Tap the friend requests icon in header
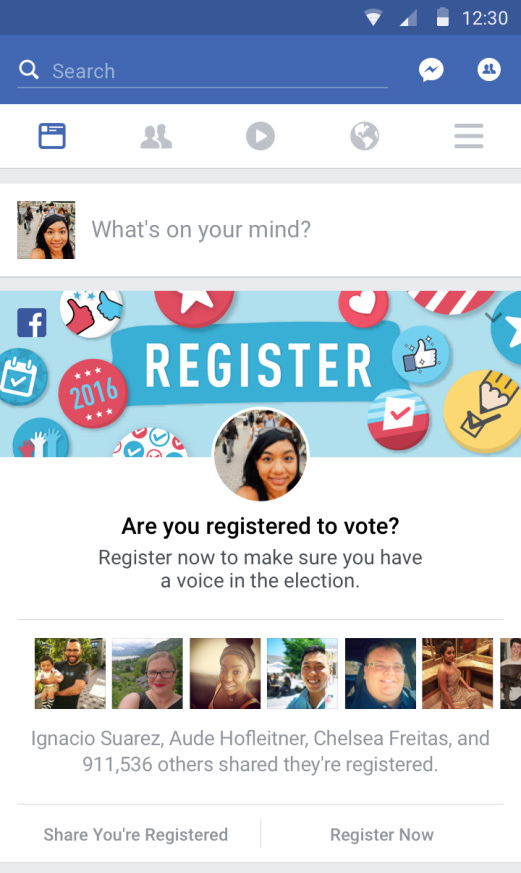 click(489, 70)
